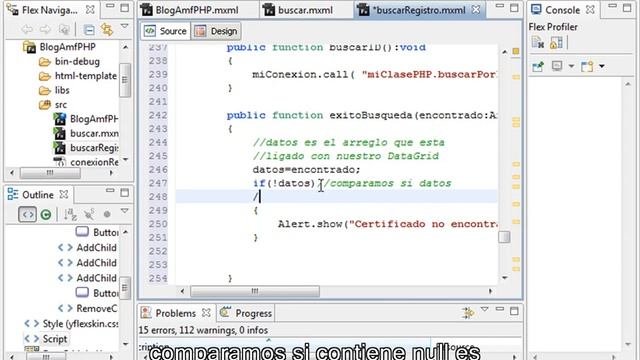Click line number 242 in the gutter
Viewport: 640px width, 360px height.
[158, 115]
